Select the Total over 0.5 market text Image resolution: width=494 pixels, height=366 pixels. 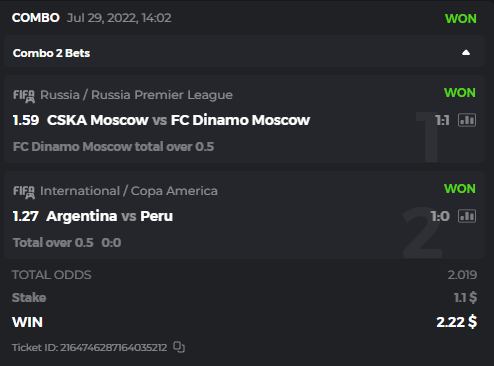click(x=53, y=243)
